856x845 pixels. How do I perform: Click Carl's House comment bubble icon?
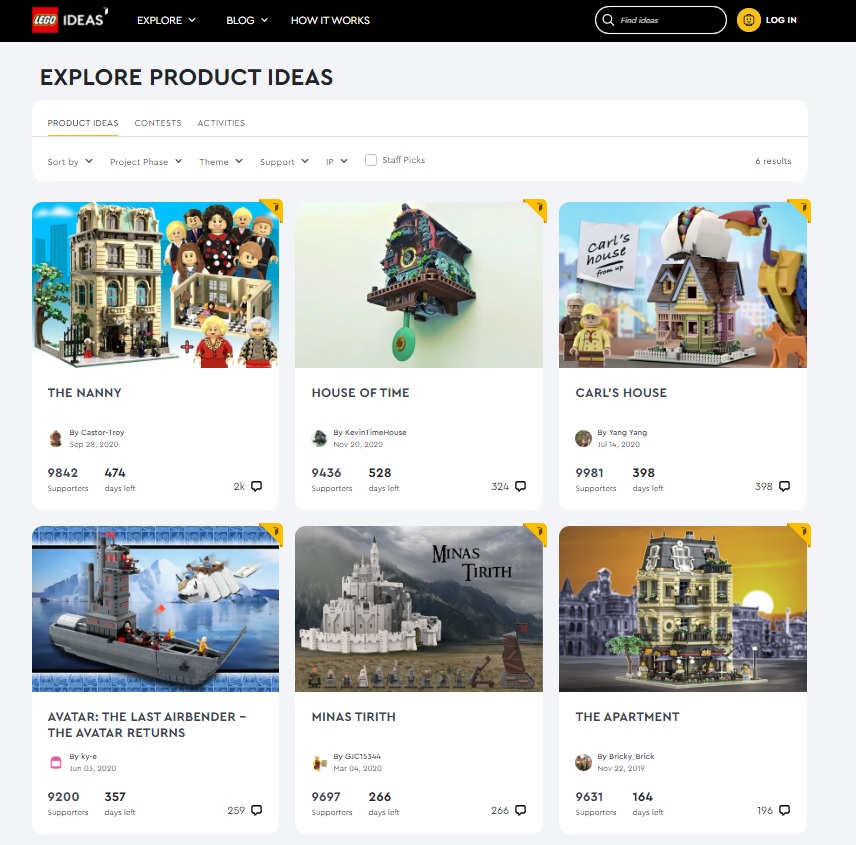click(x=784, y=486)
